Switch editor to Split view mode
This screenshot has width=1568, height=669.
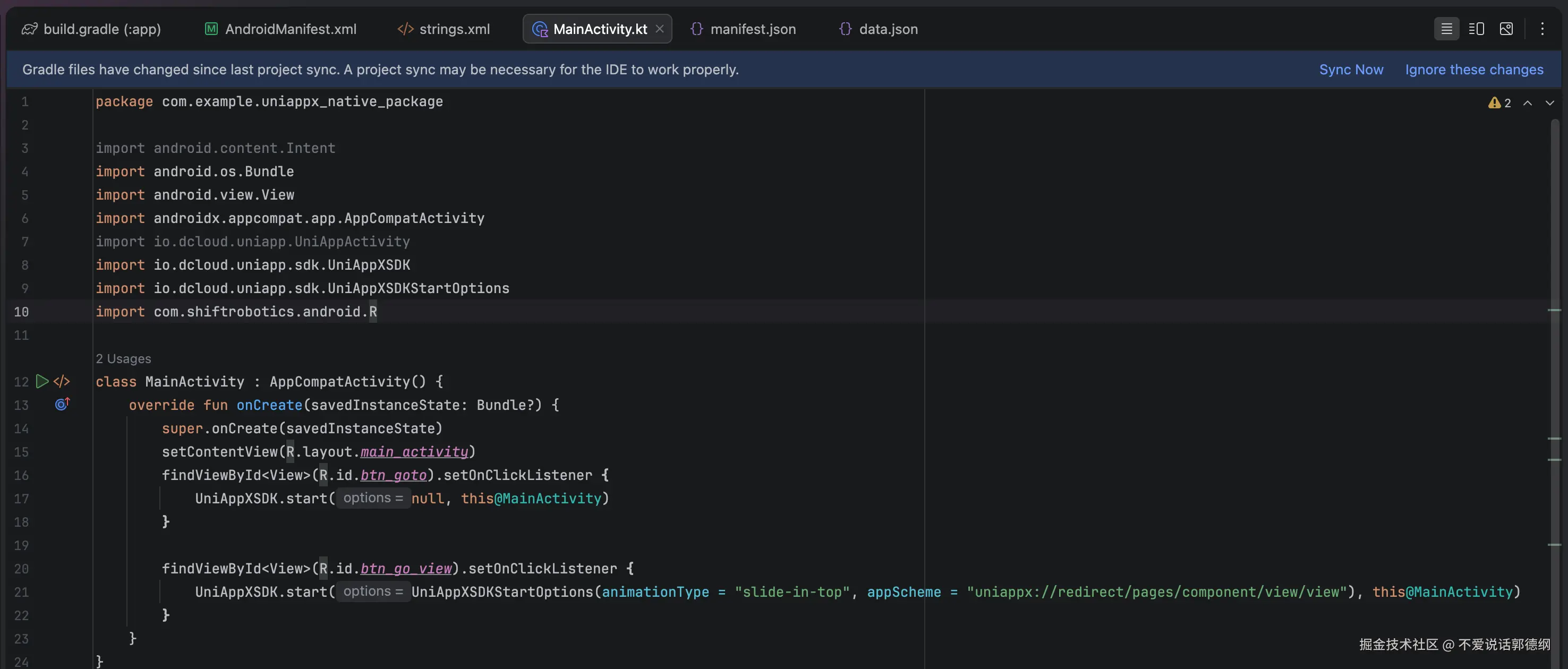(1476, 29)
